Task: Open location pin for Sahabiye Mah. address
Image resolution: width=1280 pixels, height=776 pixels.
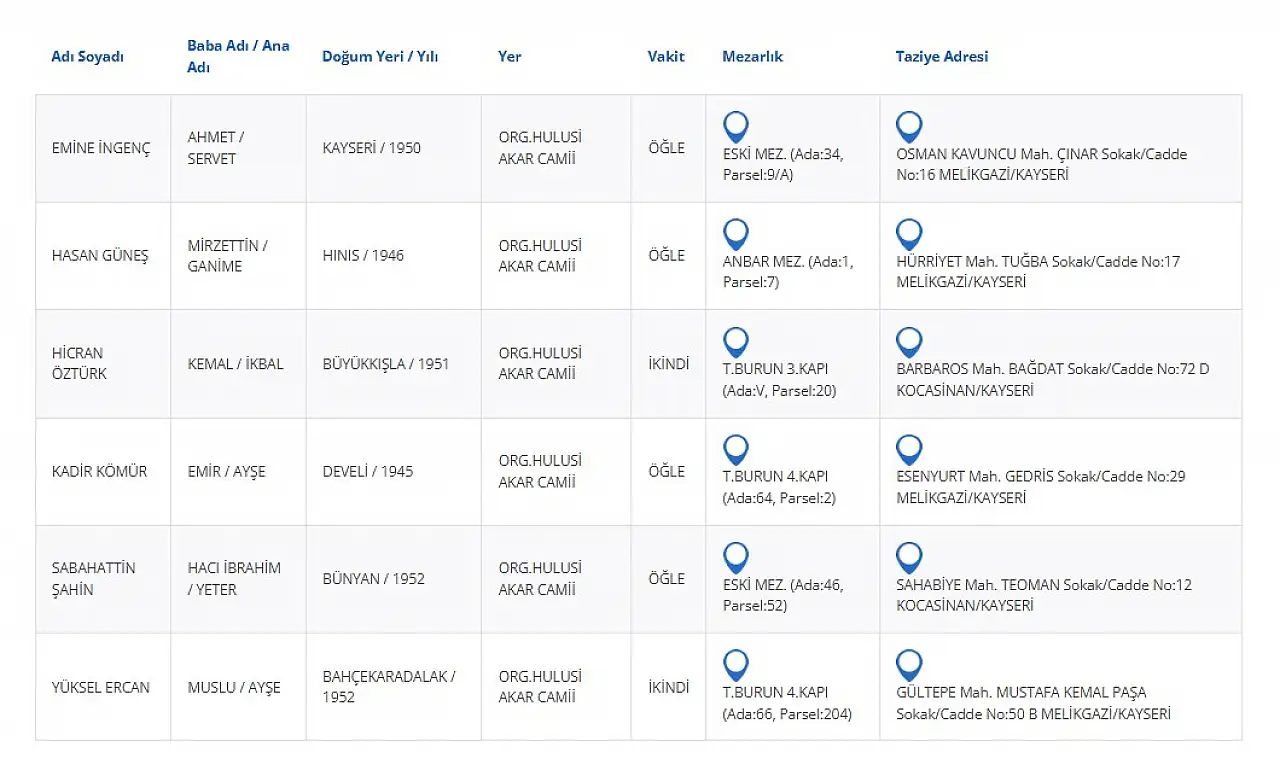Action: pyautogui.click(x=909, y=558)
